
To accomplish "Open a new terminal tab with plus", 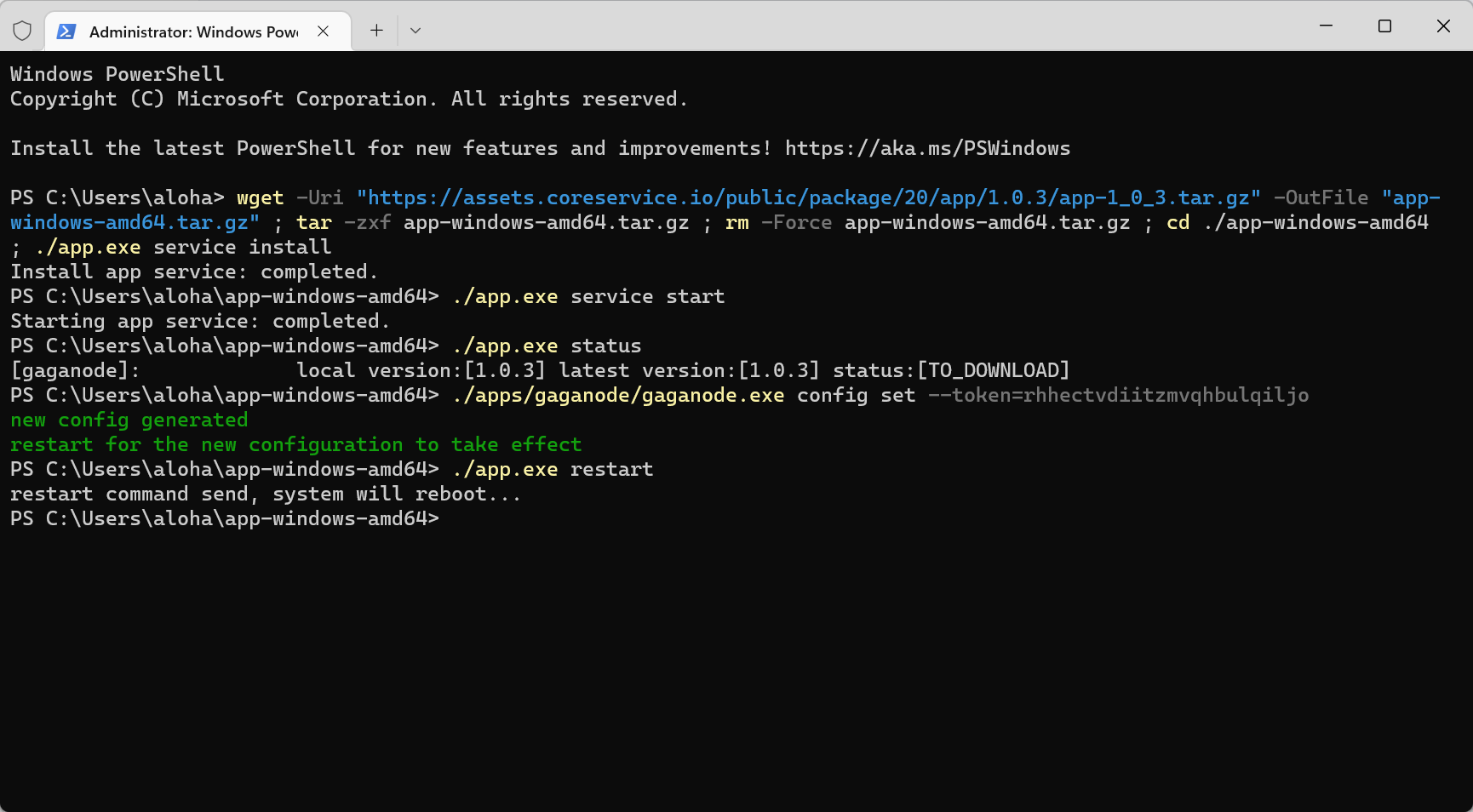I will pyautogui.click(x=376, y=31).
